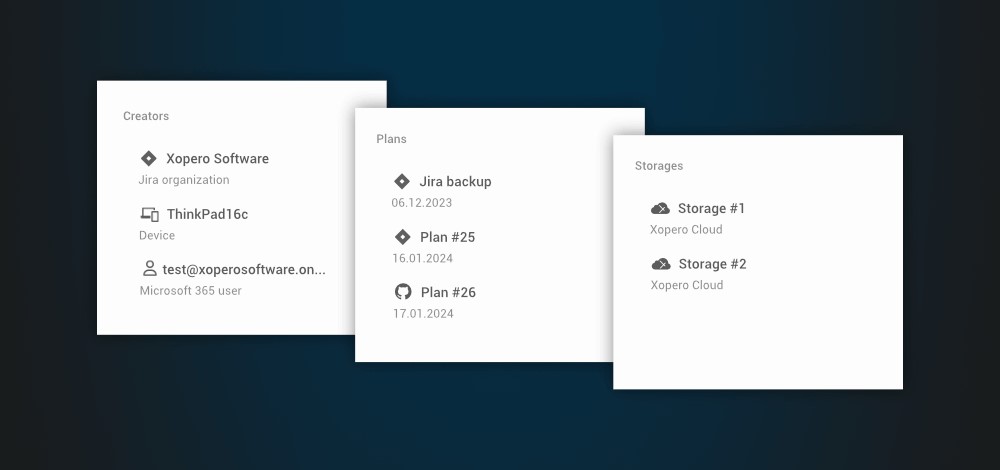Click the Jira icon beside Xopero Software
The width and height of the screenshot is (1000, 470).
tap(149, 158)
